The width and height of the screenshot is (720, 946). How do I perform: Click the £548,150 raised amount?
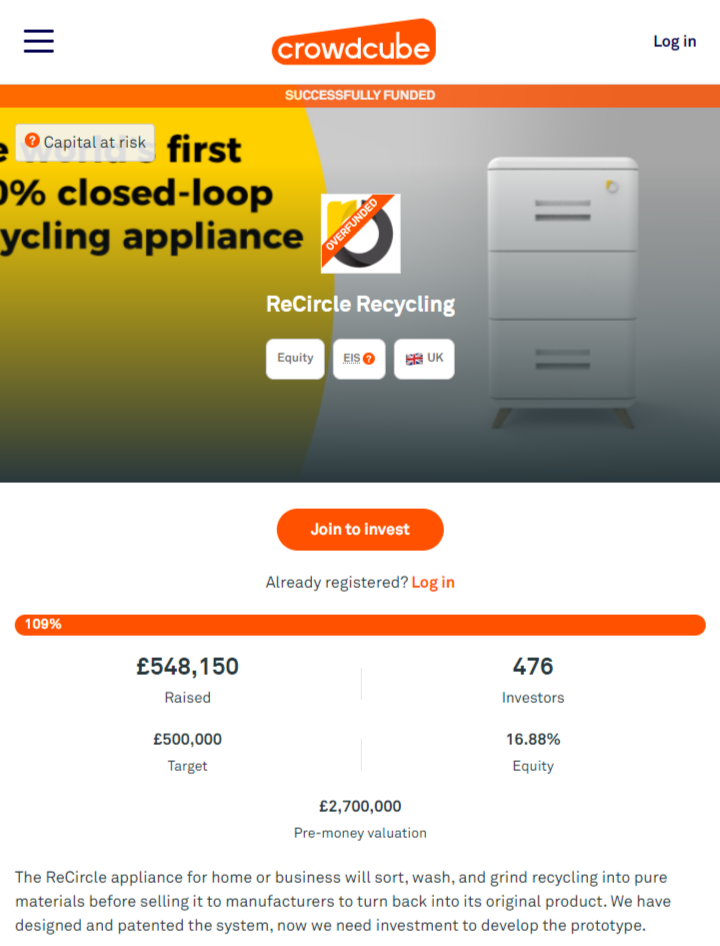coord(187,666)
